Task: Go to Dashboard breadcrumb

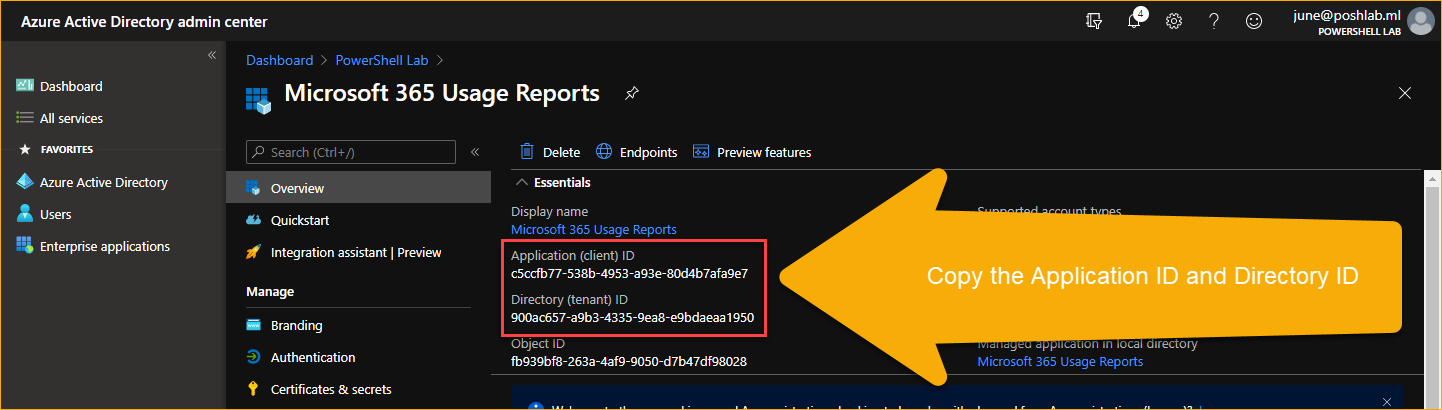Action: [279, 60]
